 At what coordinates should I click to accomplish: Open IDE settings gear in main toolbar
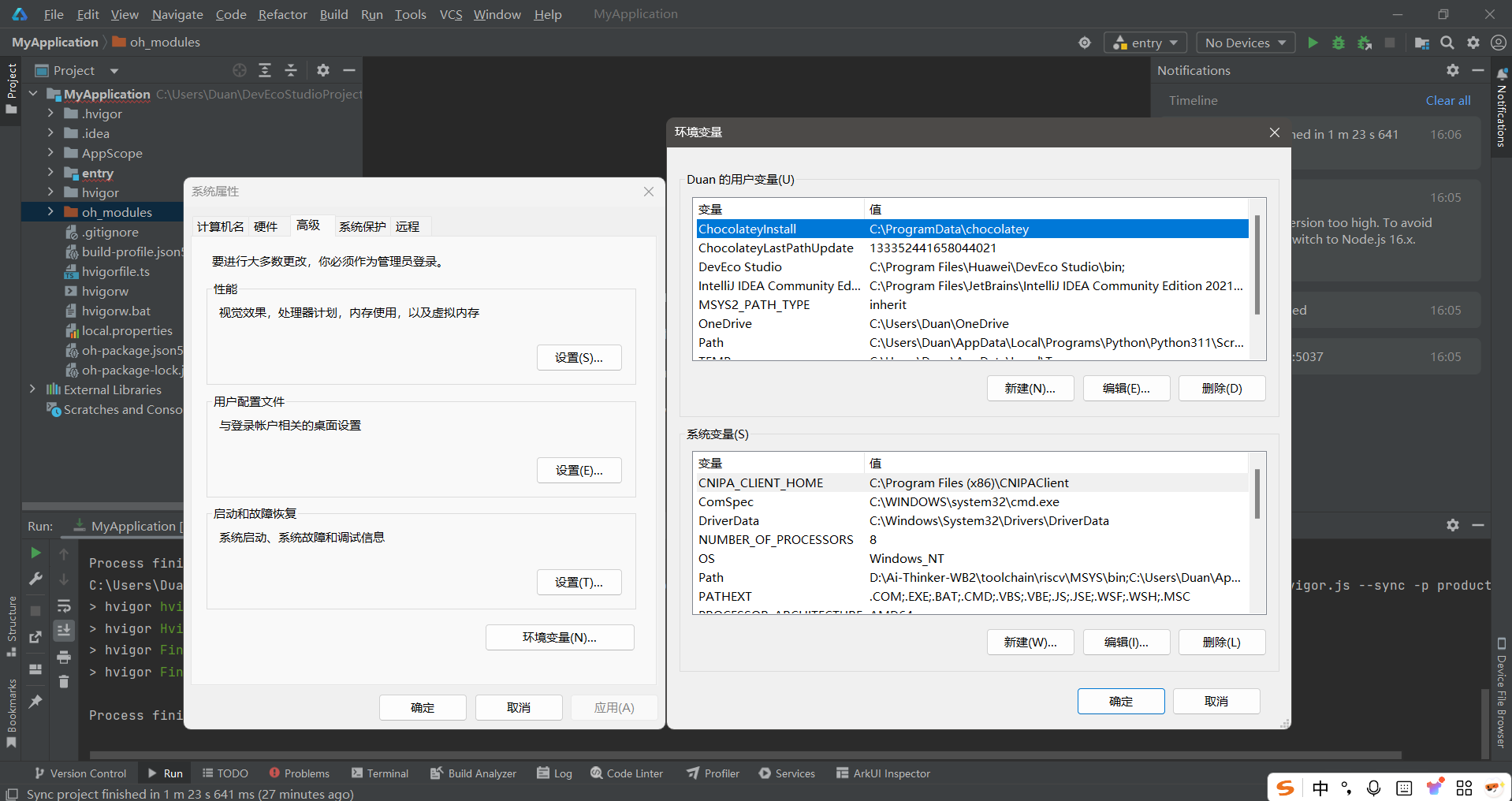1473,43
